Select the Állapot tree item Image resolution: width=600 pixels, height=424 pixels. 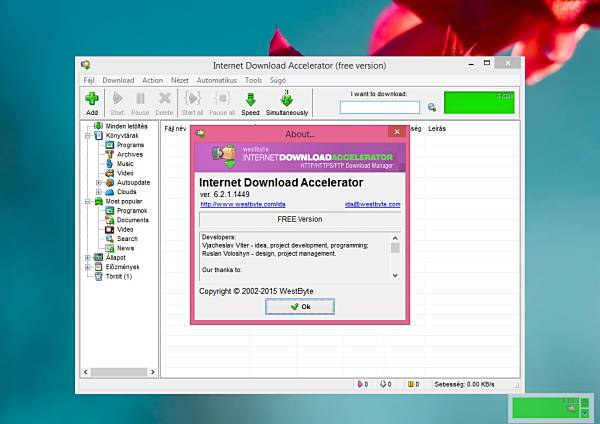pyautogui.click(x=116, y=258)
